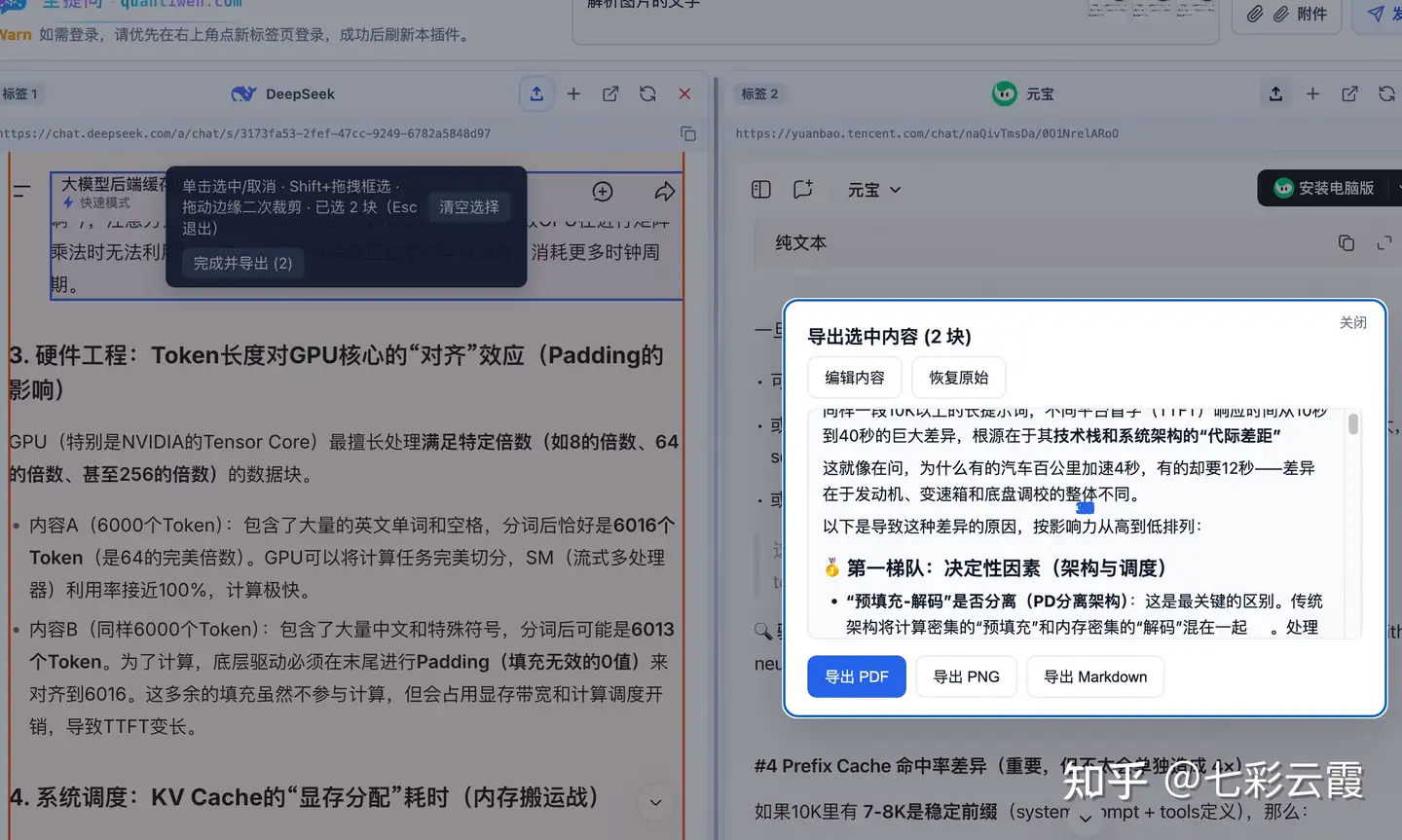1402x840 pixels.
Task: Click the DeepSeek logo in the pane header
Action: (243, 93)
